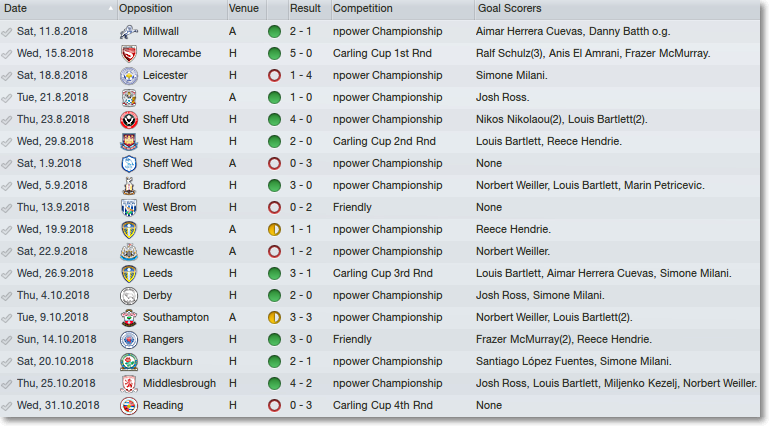Toggle the checkmark beside Wed, 5.9.2018
Viewport: 769px width, 426px height.
6,186
